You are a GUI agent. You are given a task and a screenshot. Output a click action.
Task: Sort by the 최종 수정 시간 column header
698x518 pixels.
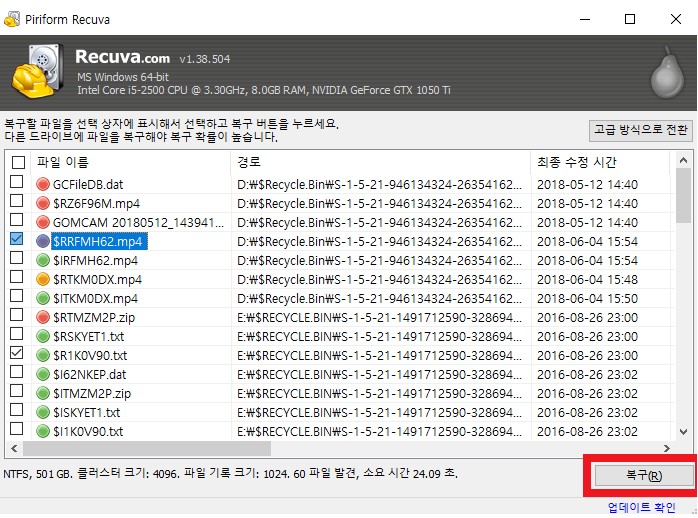click(600, 162)
